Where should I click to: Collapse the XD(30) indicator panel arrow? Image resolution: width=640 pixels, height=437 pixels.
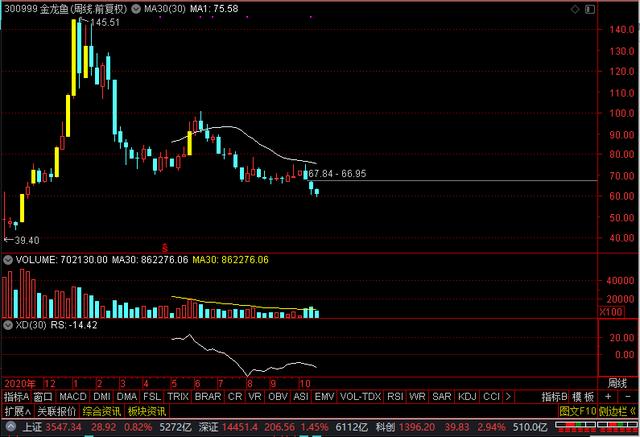point(6,325)
